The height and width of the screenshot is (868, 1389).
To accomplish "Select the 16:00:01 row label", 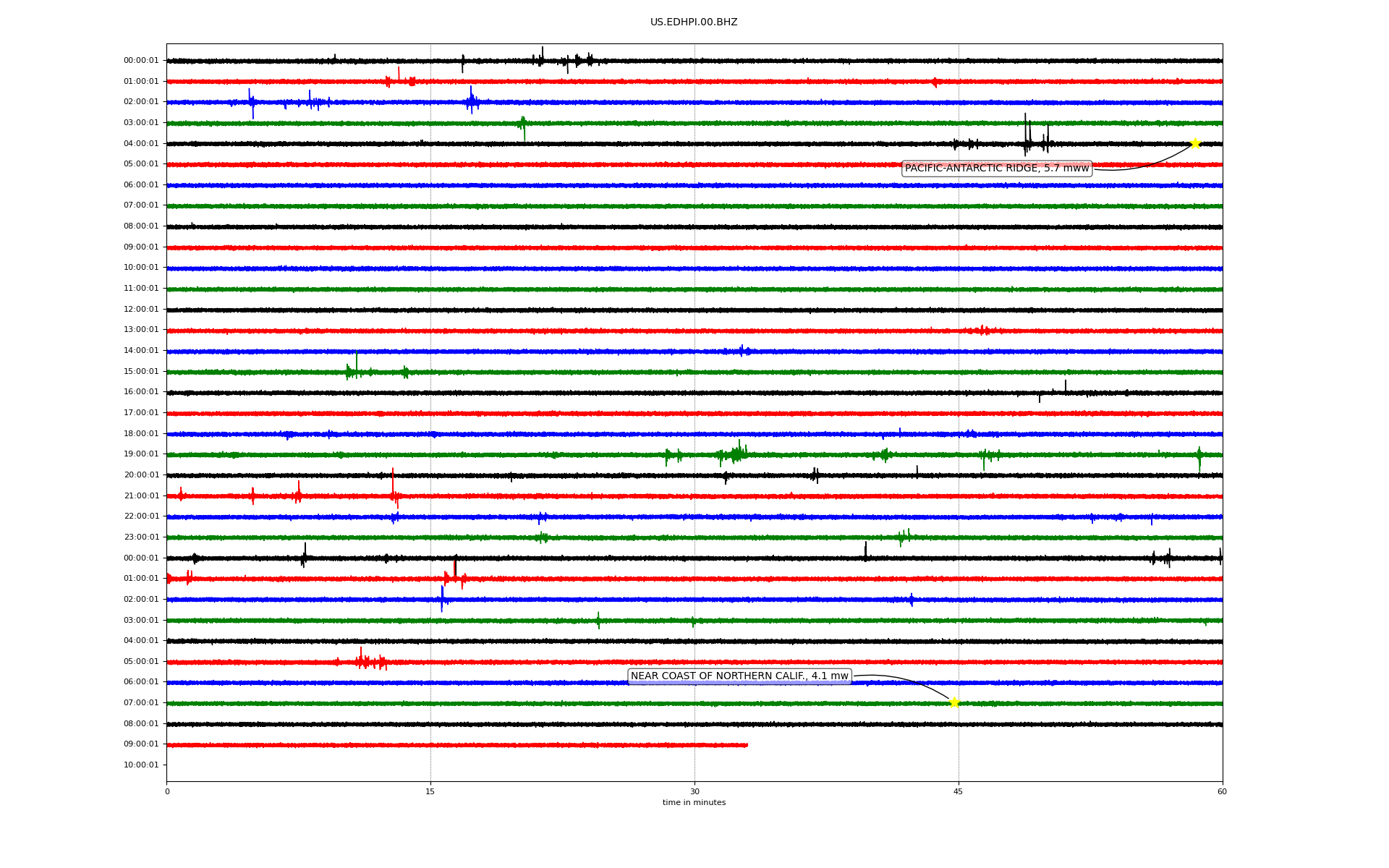I will (x=141, y=392).
